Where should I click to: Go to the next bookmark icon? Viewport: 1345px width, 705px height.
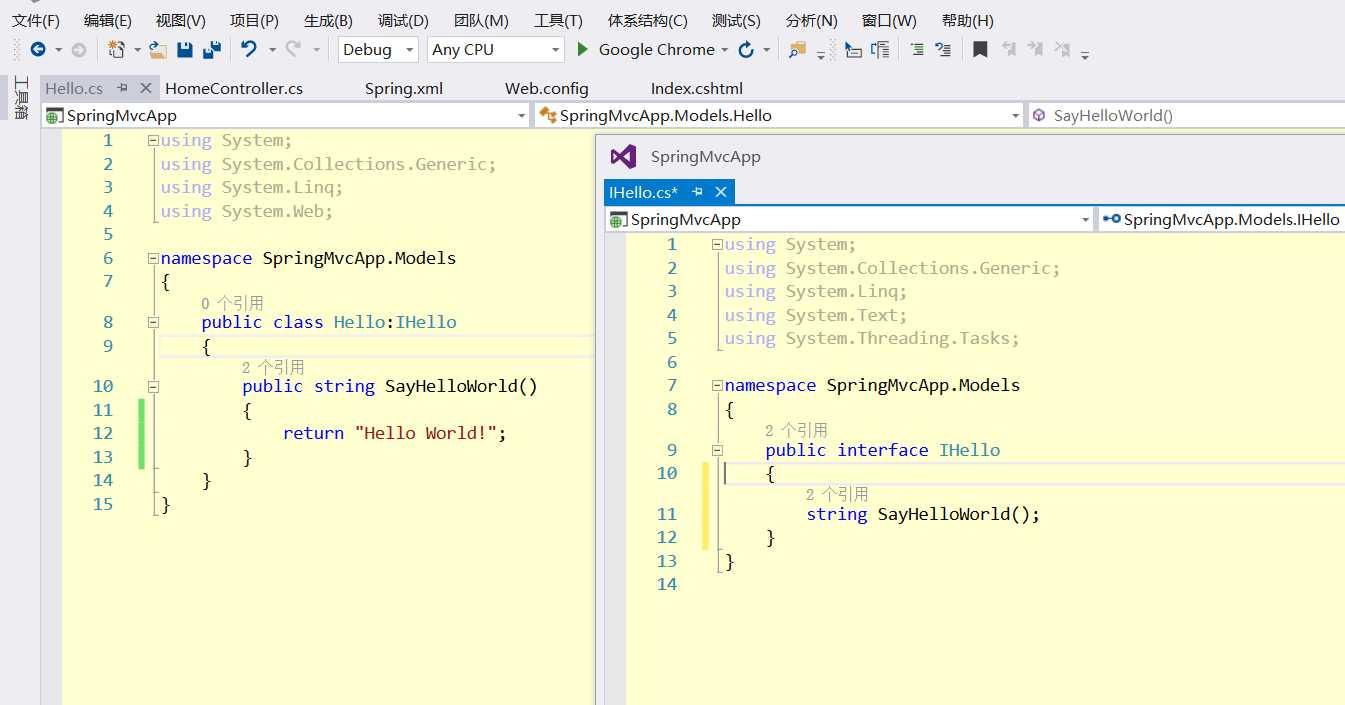tap(1035, 49)
